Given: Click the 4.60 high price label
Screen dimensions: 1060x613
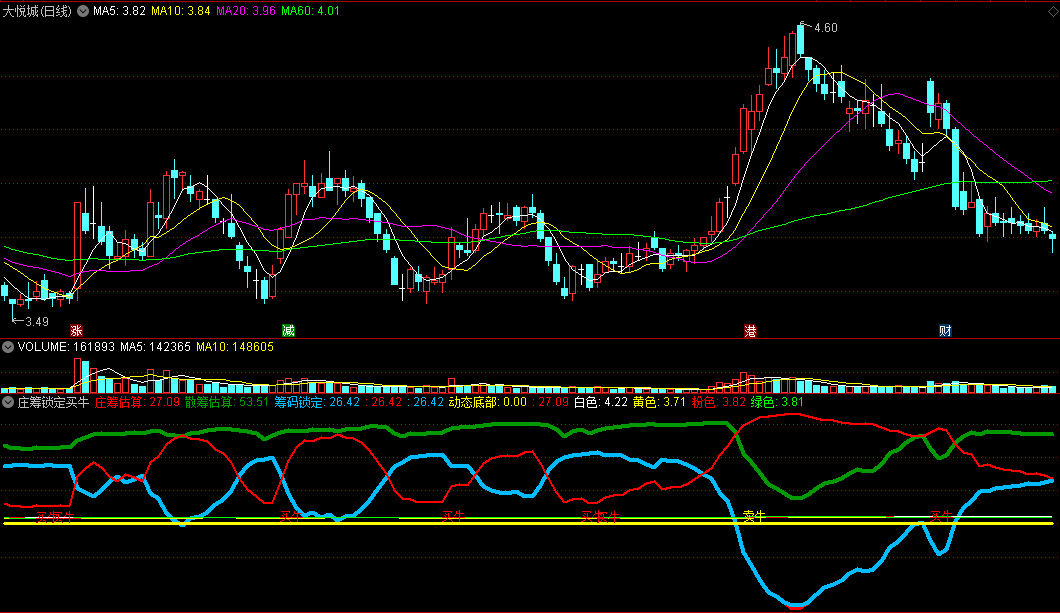Looking at the screenshot, I should point(825,28).
